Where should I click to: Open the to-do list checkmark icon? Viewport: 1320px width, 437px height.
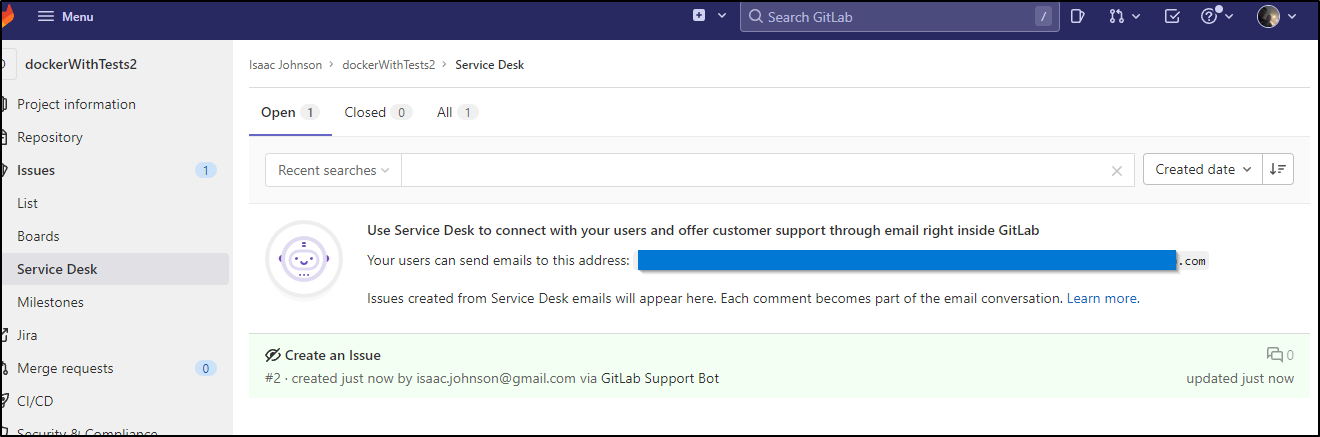(1173, 16)
